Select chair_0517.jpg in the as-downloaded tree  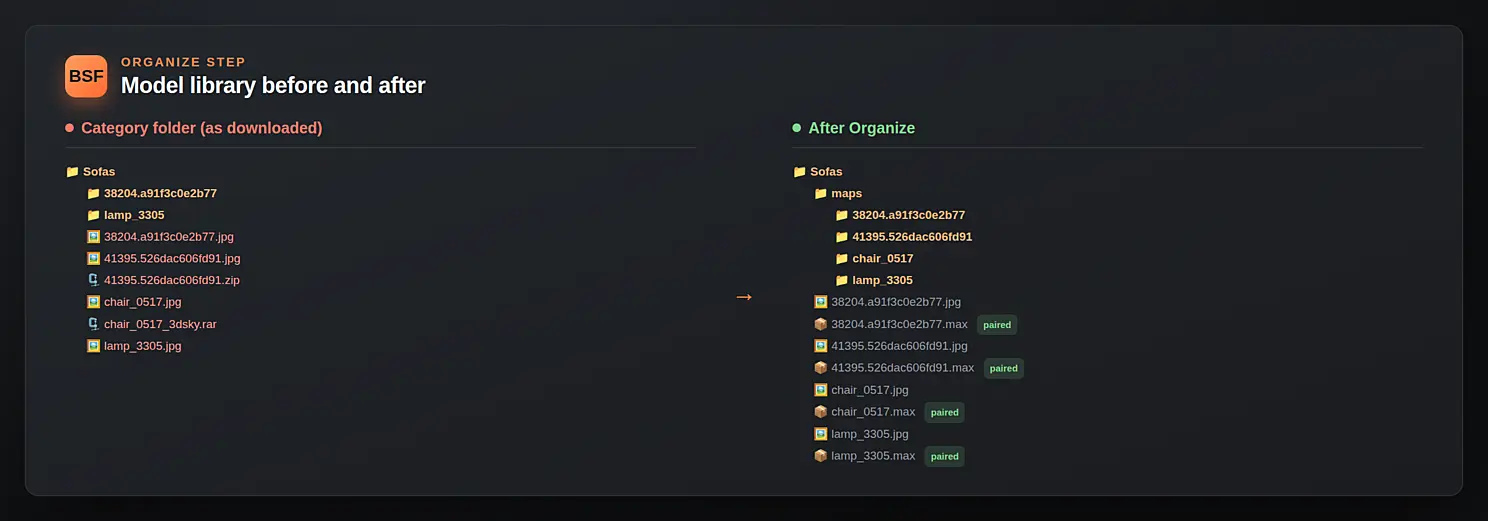pos(142,302)
